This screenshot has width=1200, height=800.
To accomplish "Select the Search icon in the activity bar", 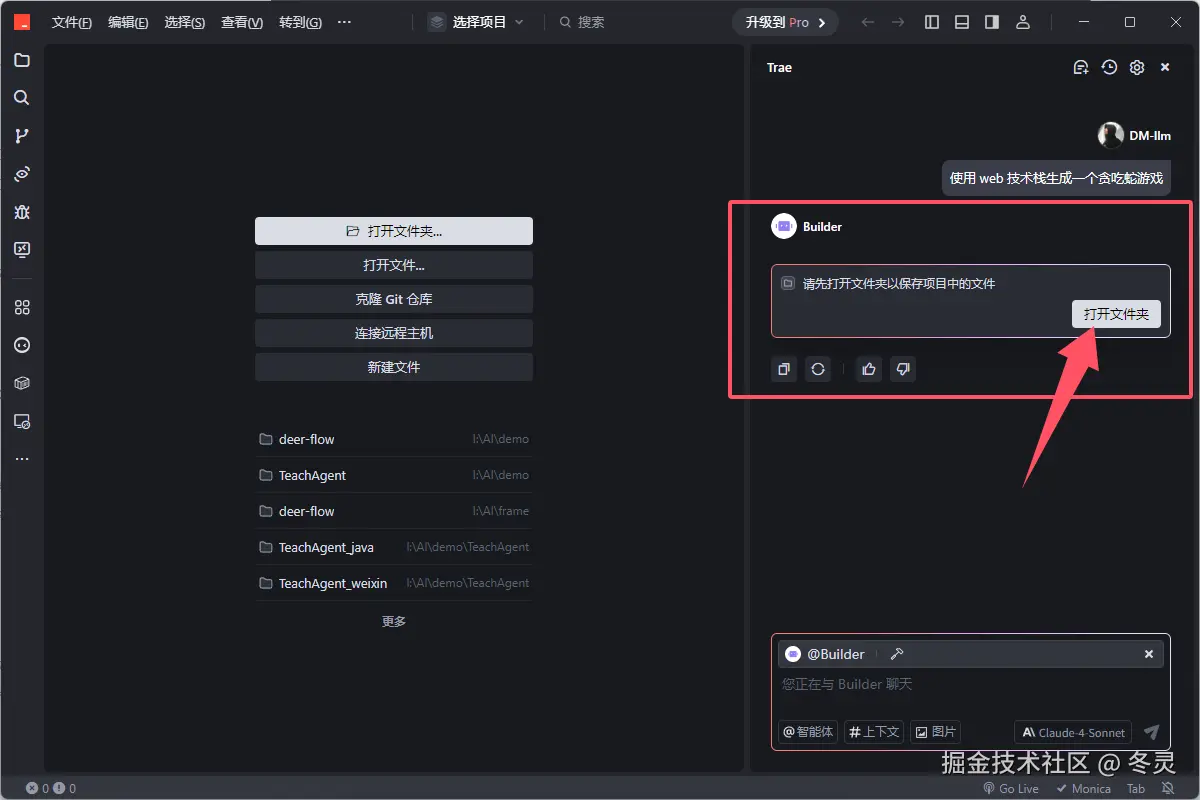I will (x=22, y=97).
